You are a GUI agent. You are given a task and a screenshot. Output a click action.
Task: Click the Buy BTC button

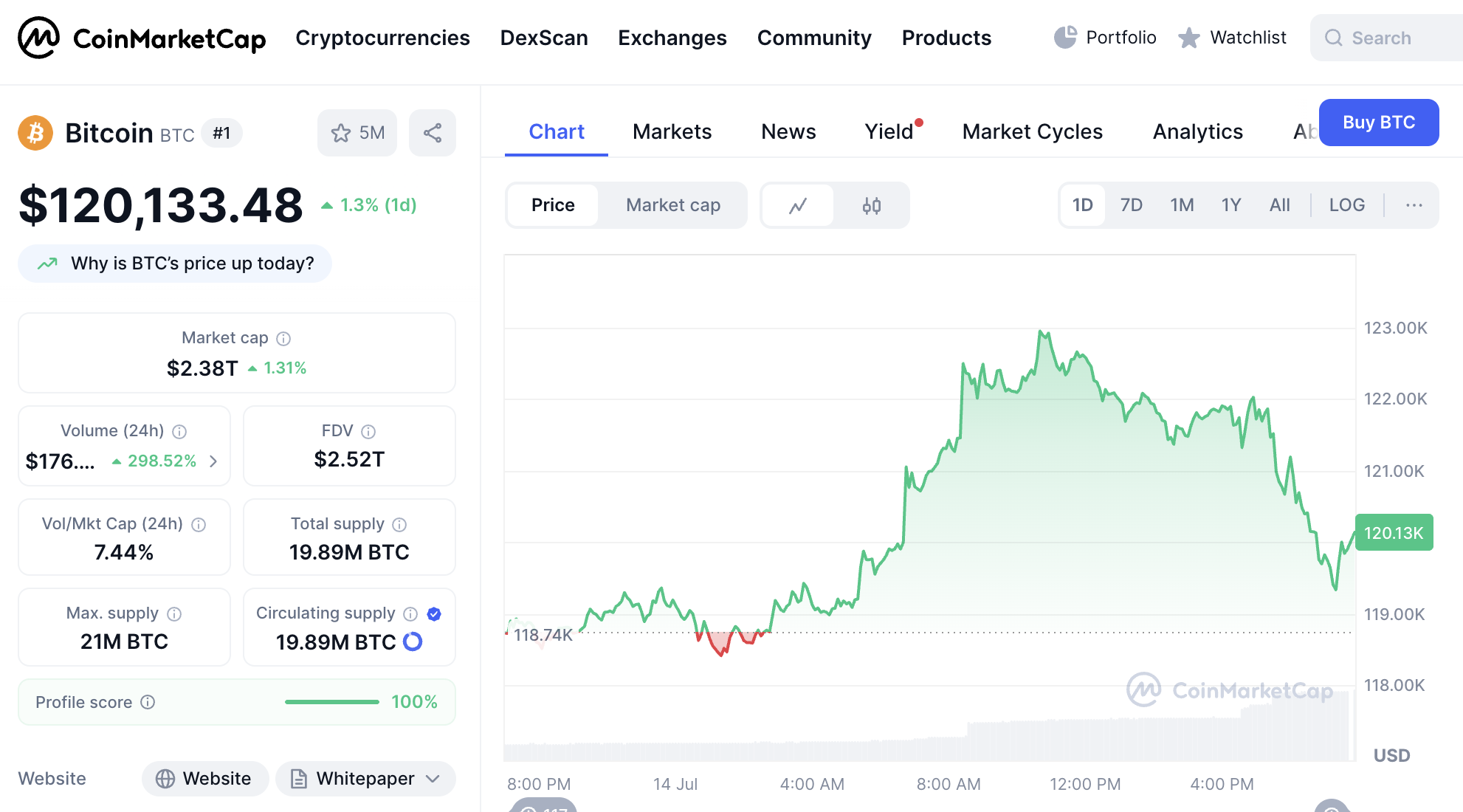click(x=1379, y=123)
